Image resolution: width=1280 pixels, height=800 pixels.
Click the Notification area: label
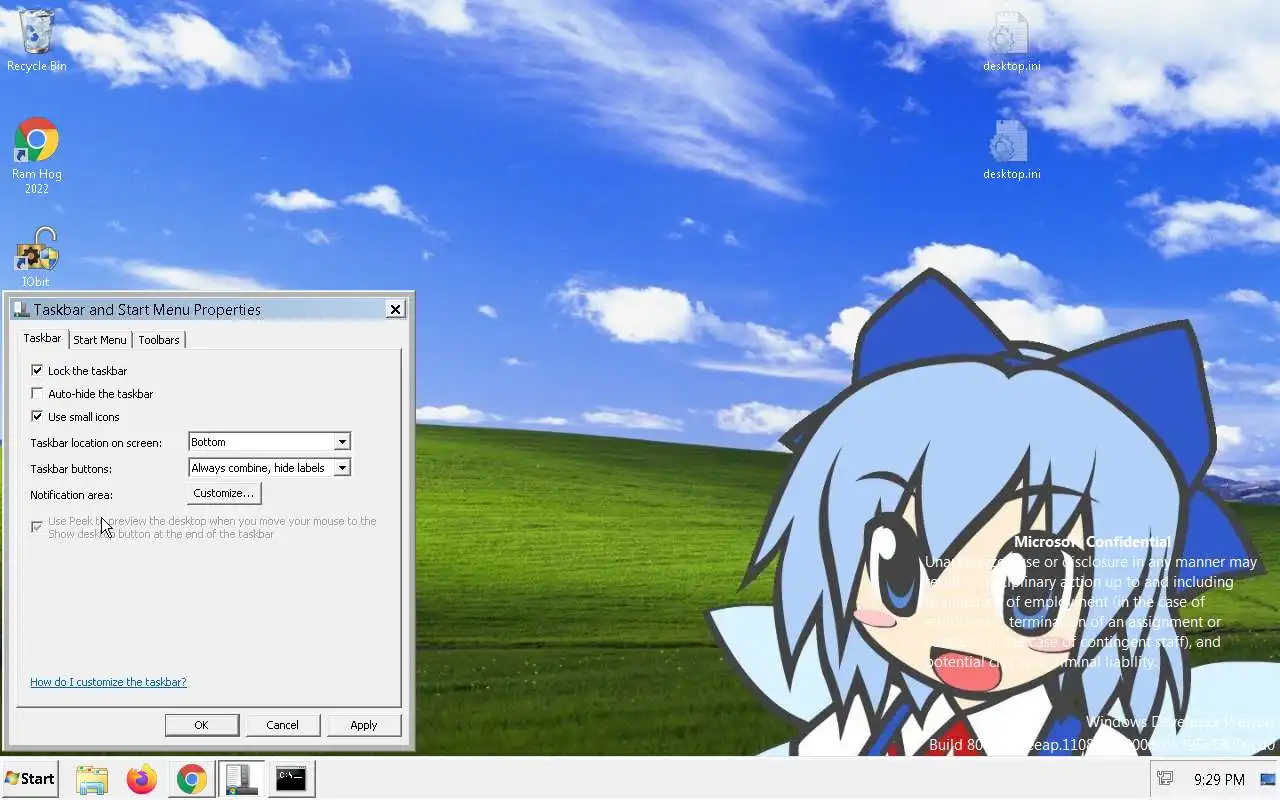[x=71, y=495]
